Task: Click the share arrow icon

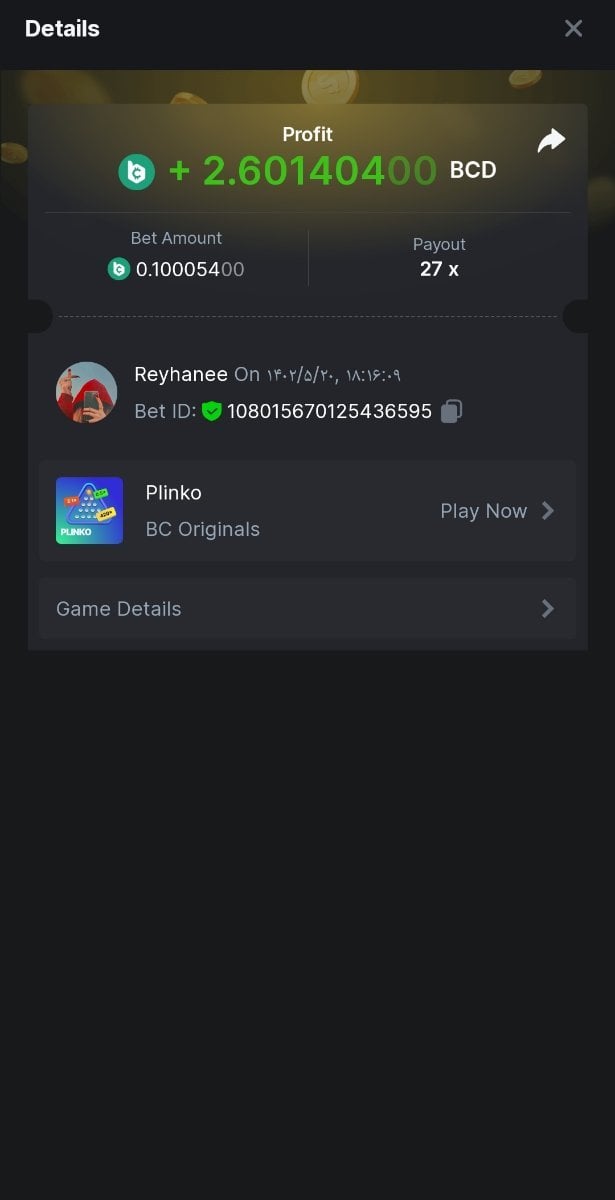Action: [x=551, y=141]
